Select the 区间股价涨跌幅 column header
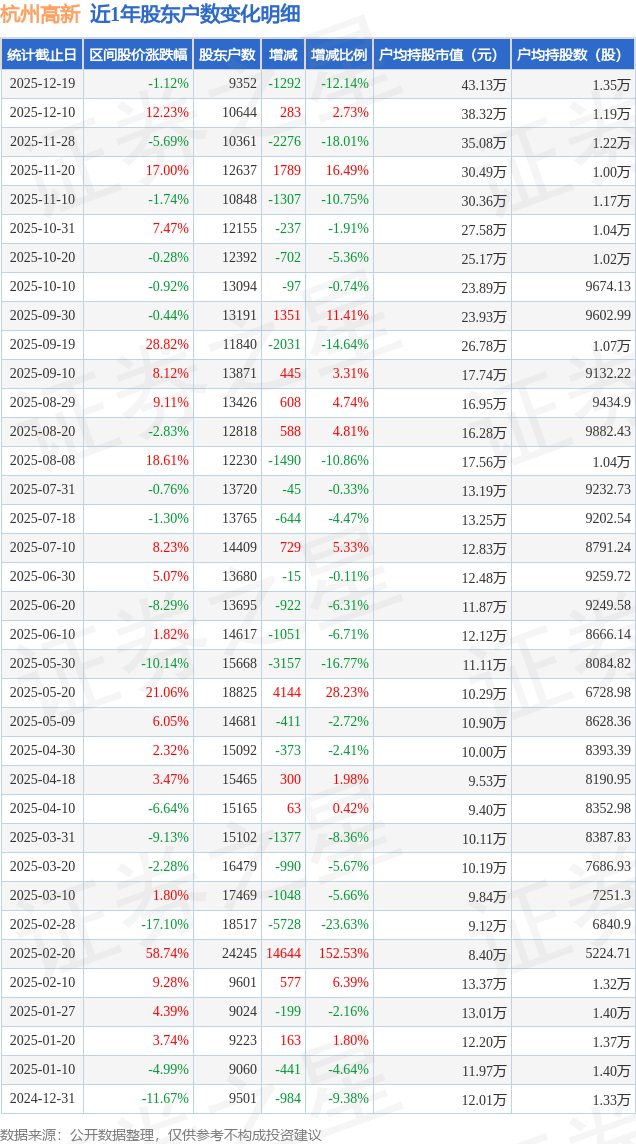 pyautogui.click(x=137, y=55)
